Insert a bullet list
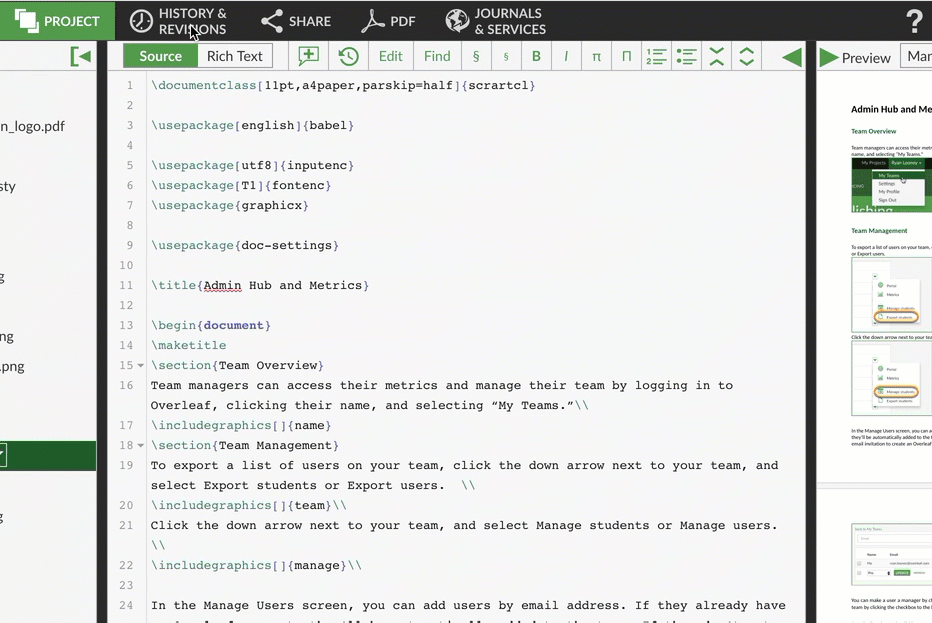The width and height of the screenshot is (932, 623). (686, 56)
